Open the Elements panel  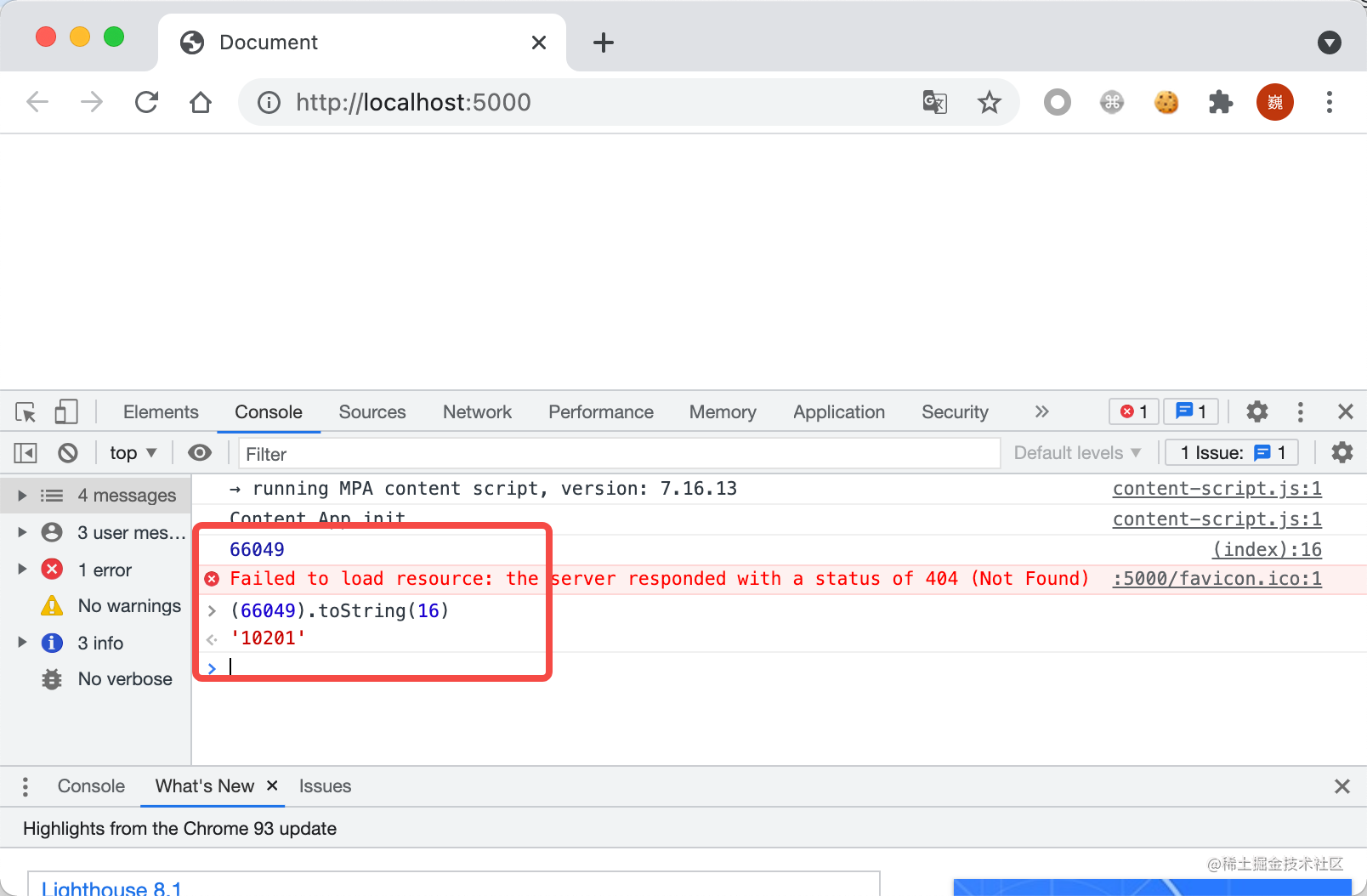[161, 412]
